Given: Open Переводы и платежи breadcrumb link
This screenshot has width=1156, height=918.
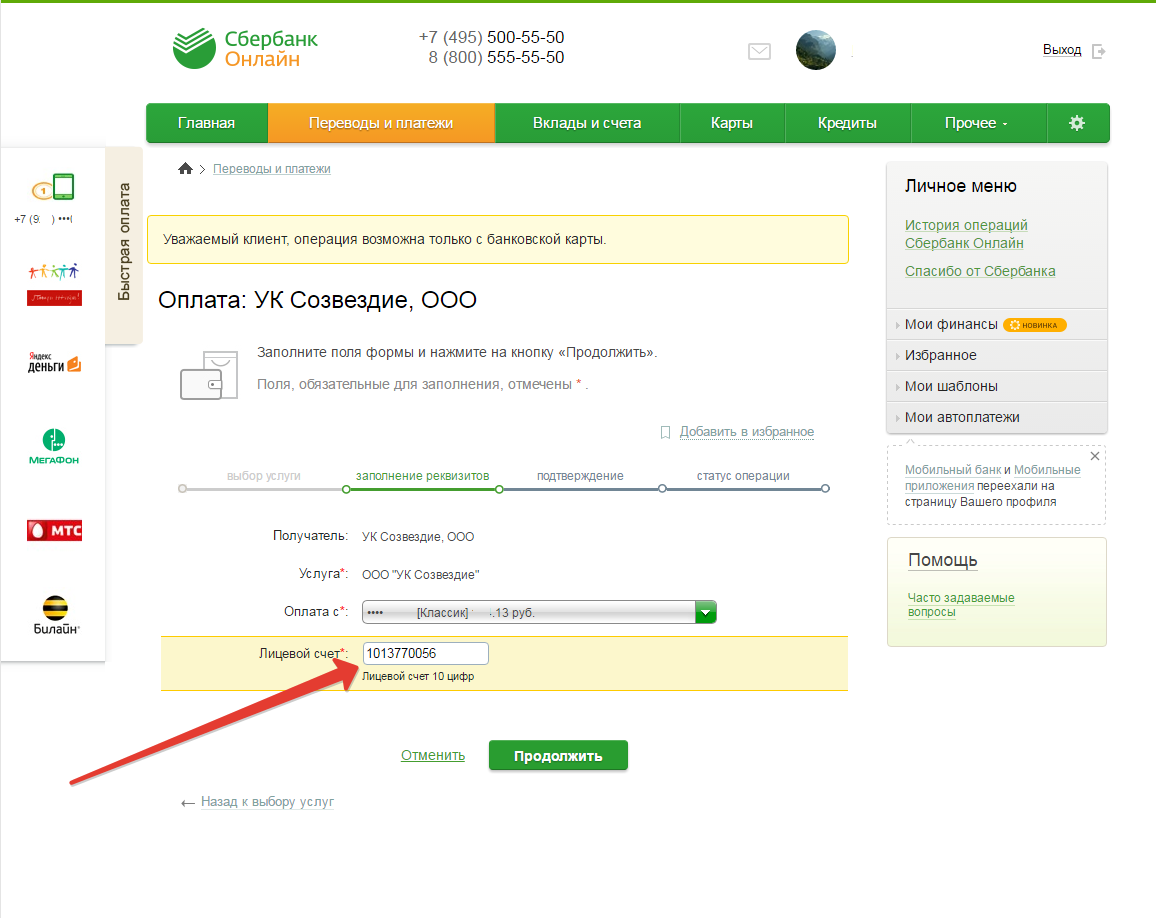Looking at the screenshot, I should point(272,169).
